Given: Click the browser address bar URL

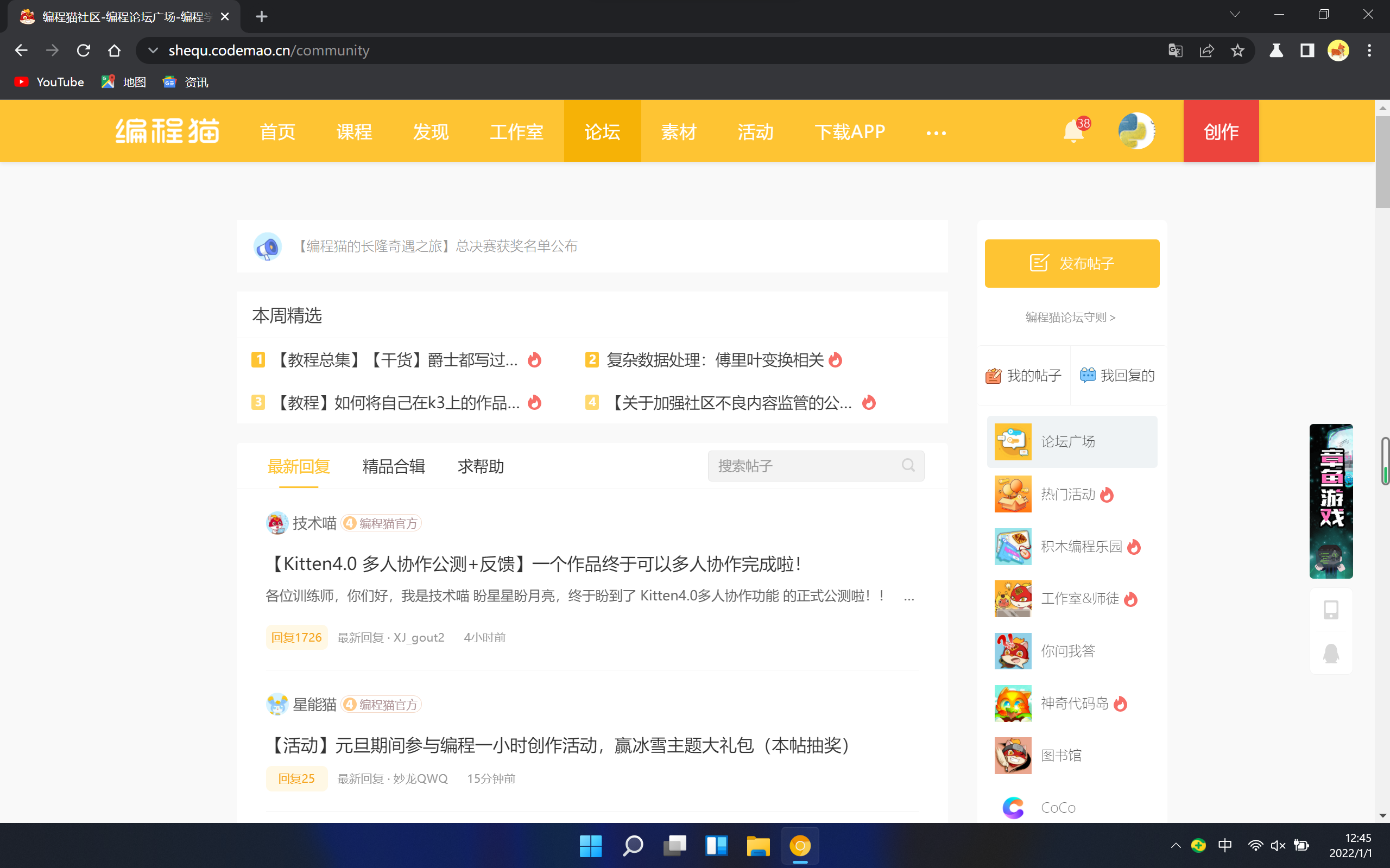Looking at the screenshot, I should coord(269,50).
